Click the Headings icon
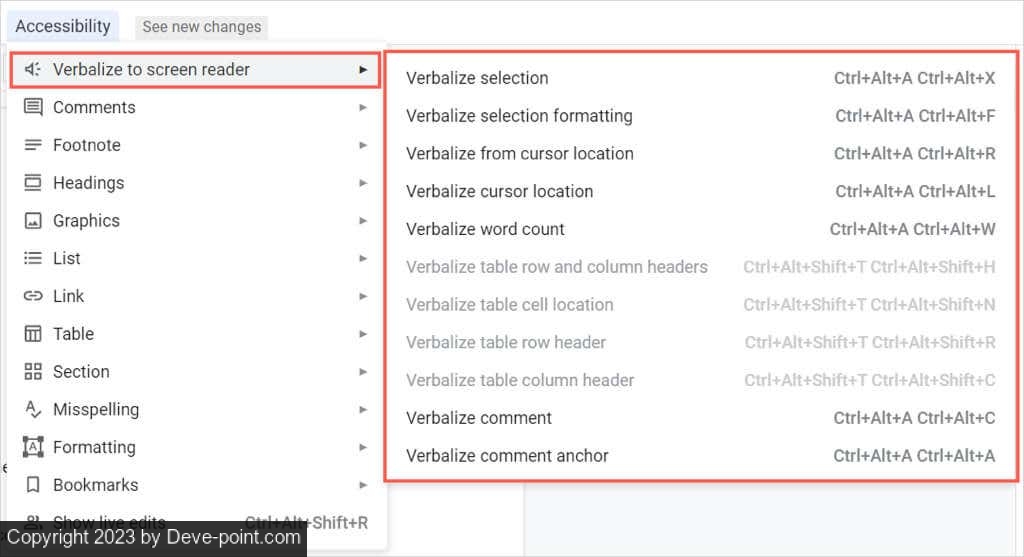 (x=33, y=183)
